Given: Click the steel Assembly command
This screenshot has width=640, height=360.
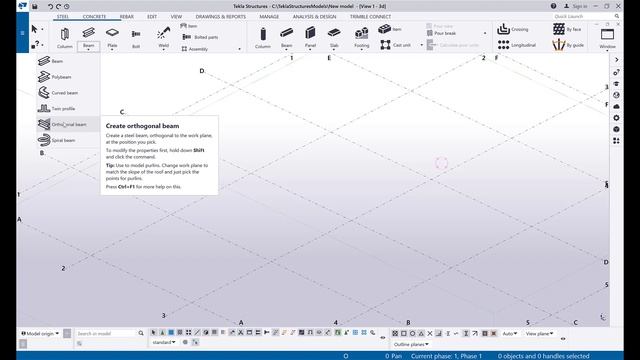Looking at the screenshot, I should (x=195, y=49).
